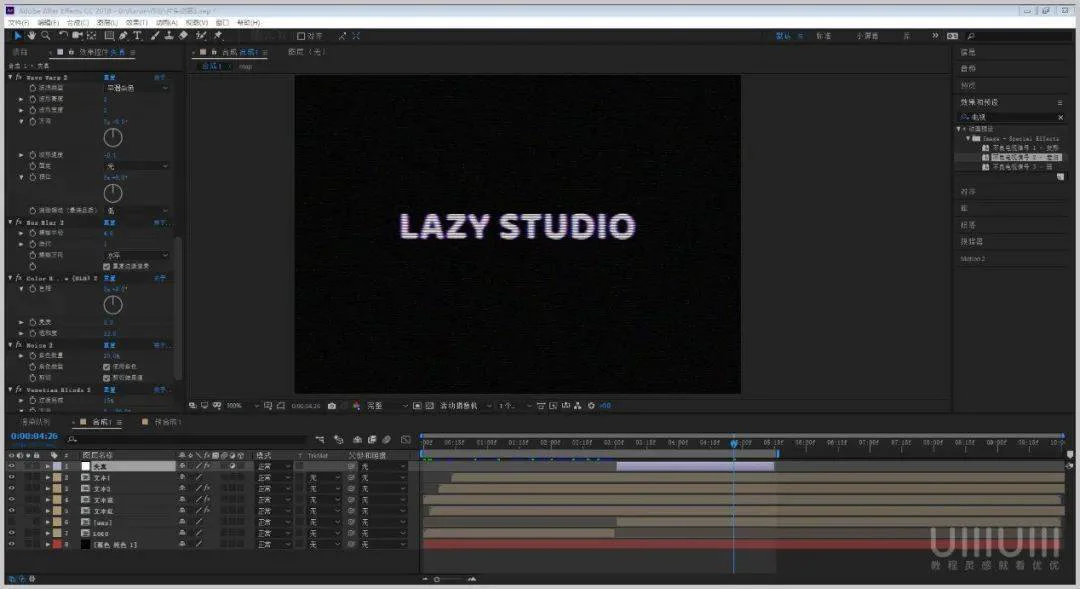Collapse the Venetian Blinds 2 effect group
The height and width of the screenshot is (589, 1080).
click(10, 390)
